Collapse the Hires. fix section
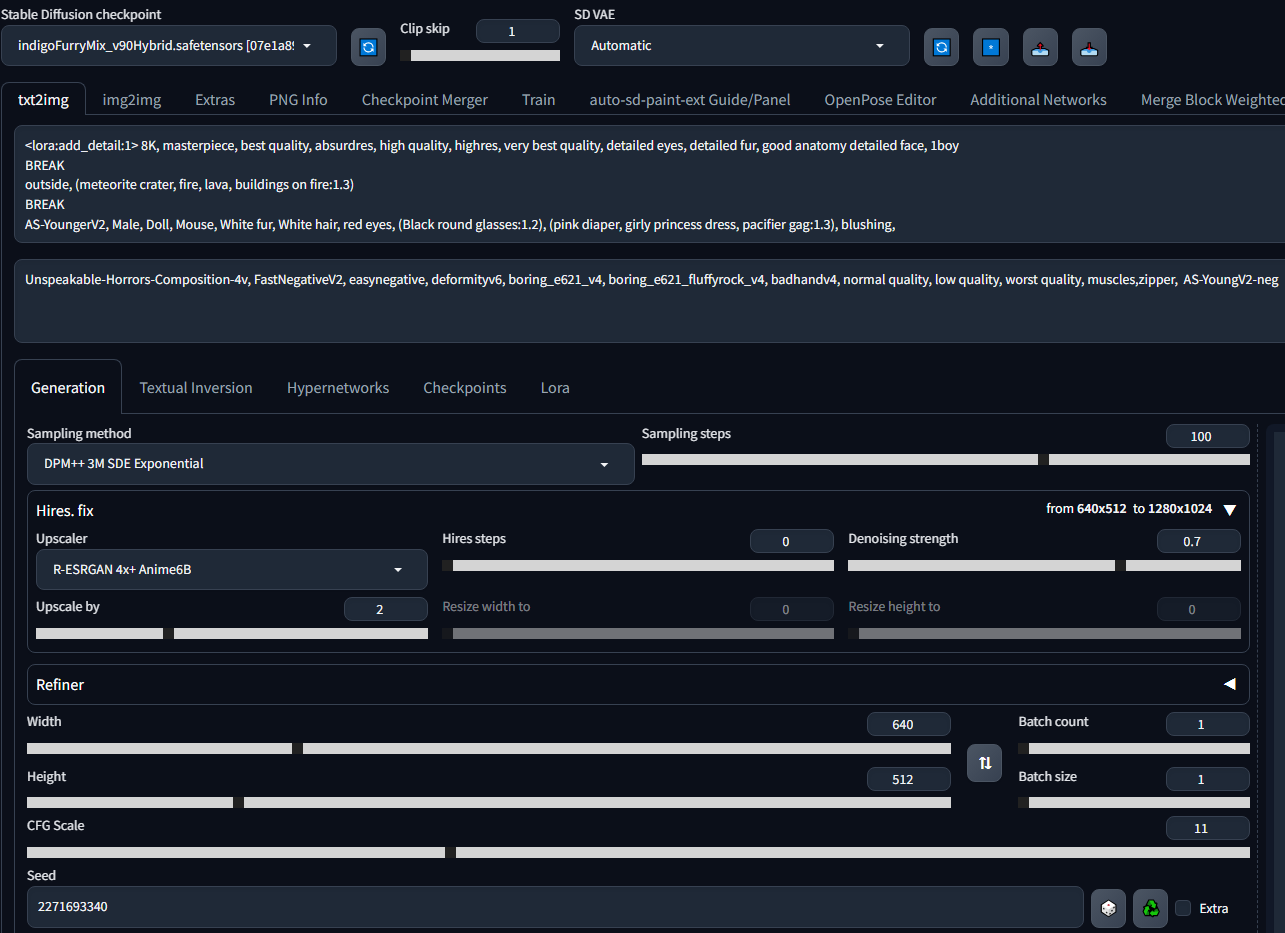The height and width of the screenshot is (933, 1285). [1230, 510]
